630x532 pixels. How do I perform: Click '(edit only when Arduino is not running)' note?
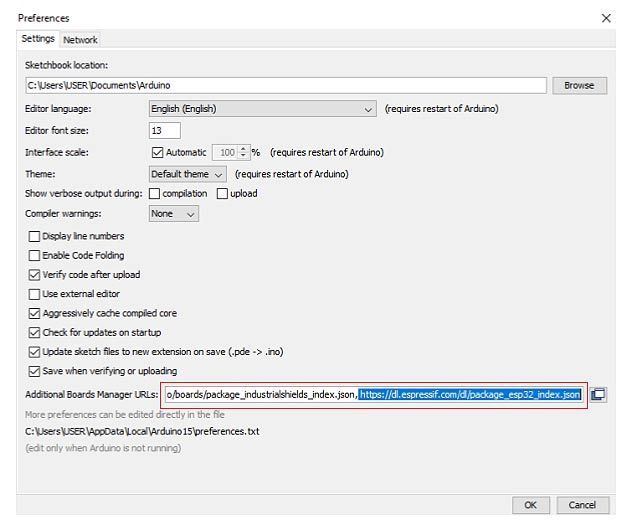(103, 448)
